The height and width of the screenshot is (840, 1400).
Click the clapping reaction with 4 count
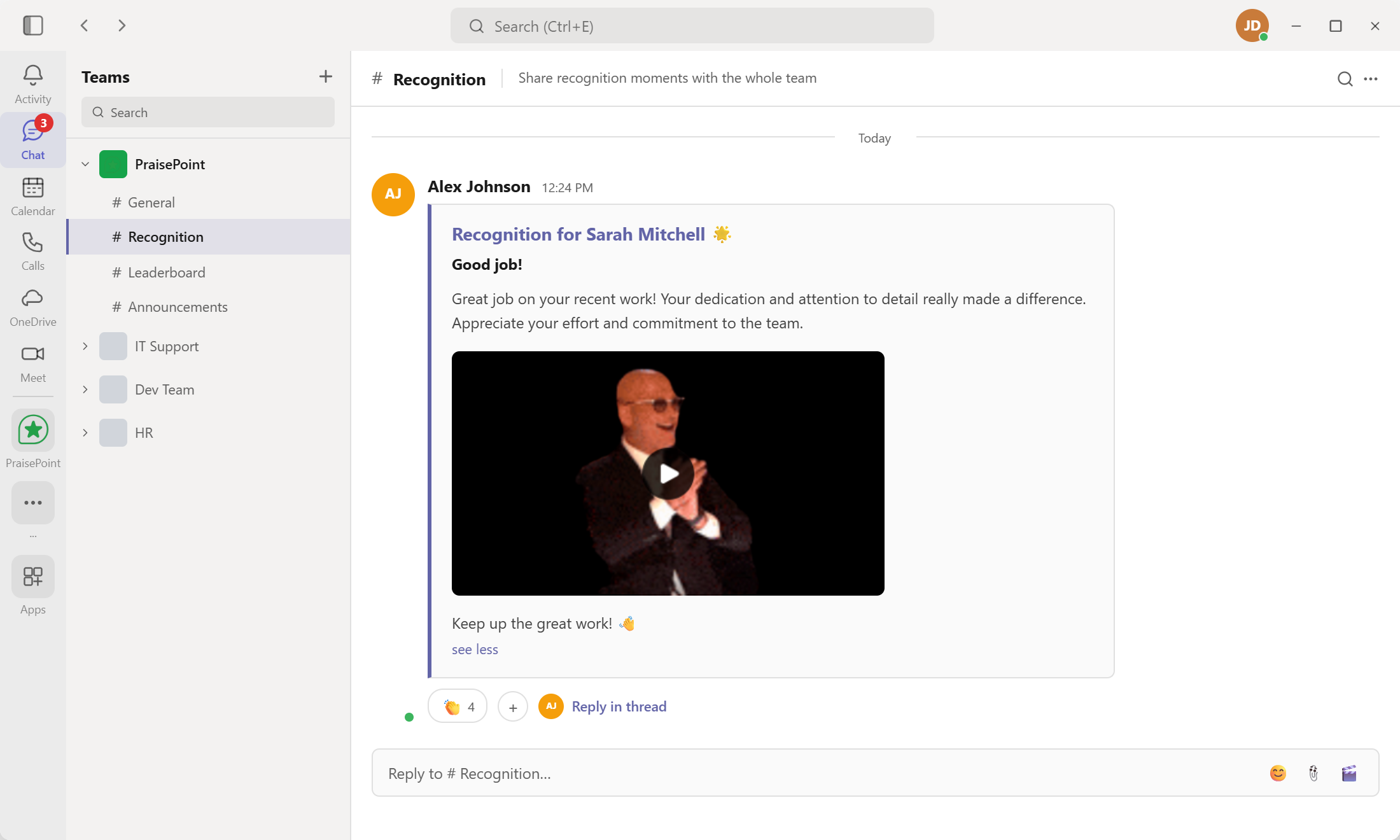click(458, 706)
